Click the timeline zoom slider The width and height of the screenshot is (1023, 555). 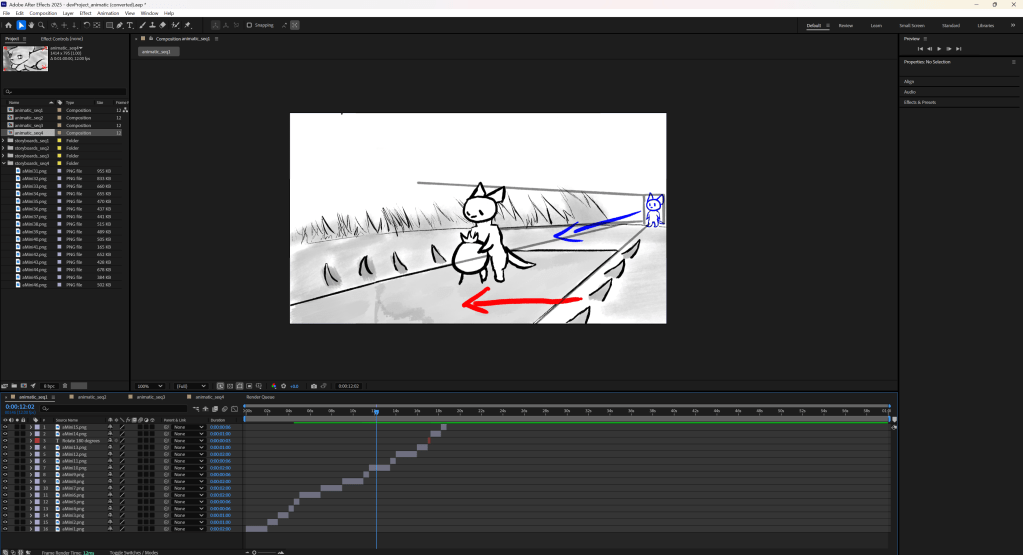256,552
